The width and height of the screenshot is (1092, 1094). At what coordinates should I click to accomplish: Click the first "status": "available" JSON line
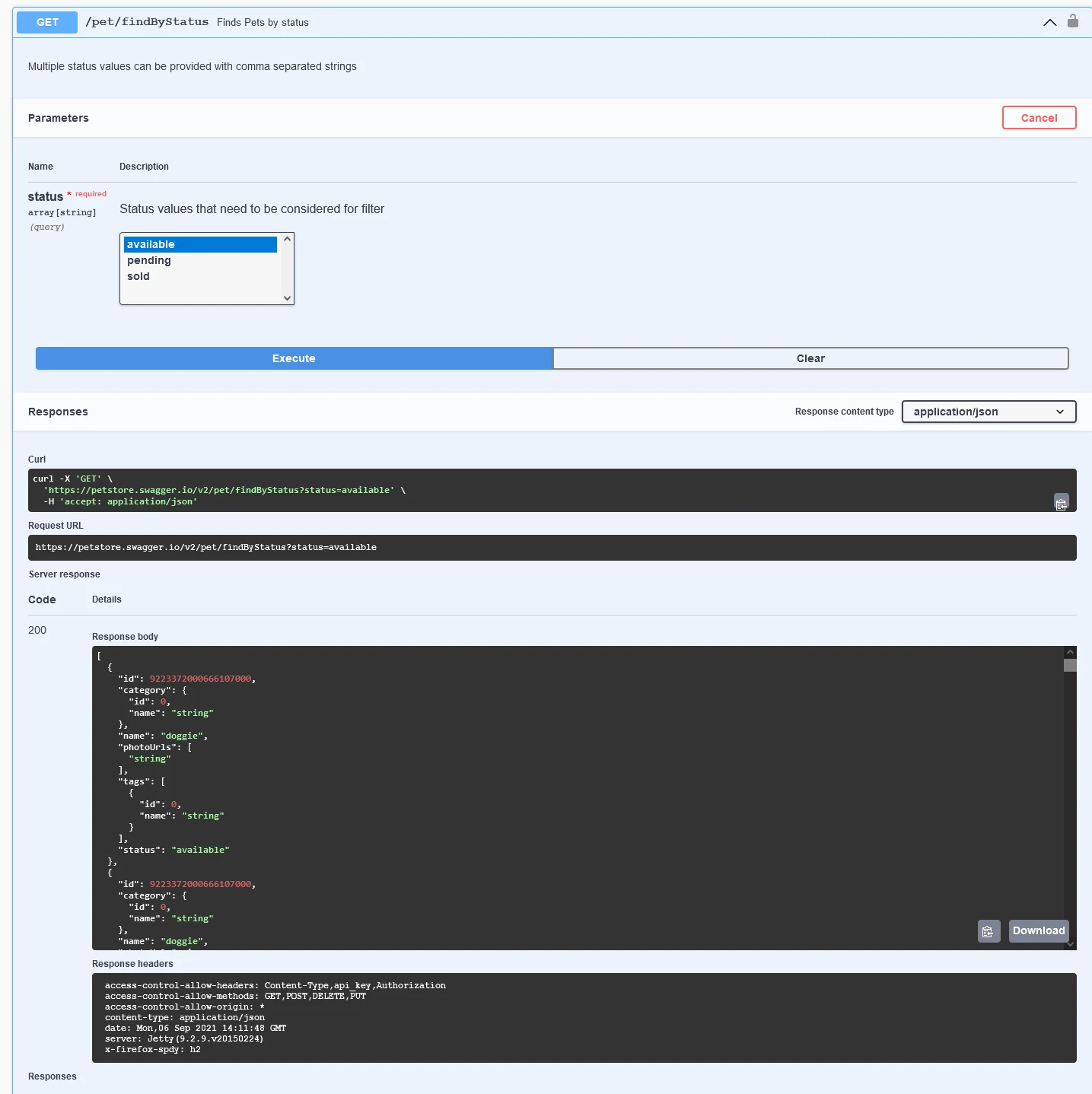tap(174, 850)
